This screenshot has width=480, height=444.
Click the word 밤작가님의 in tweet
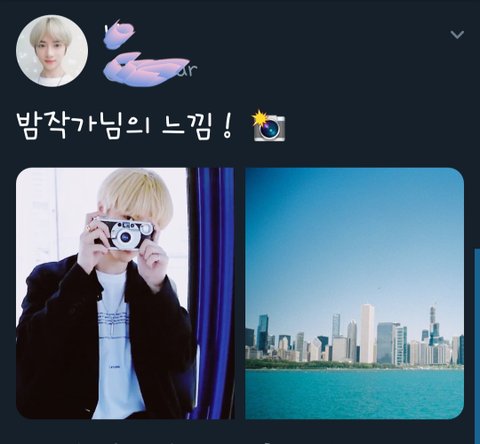pyautogui.click(x=84, y=127)
